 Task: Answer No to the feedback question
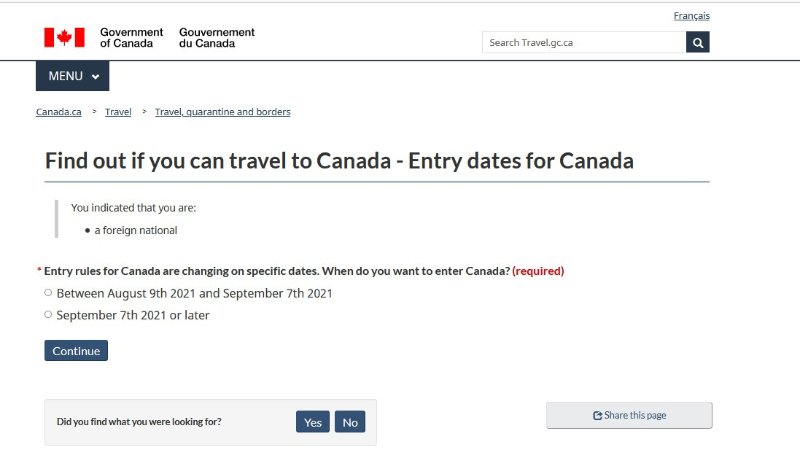click(350, 422)
